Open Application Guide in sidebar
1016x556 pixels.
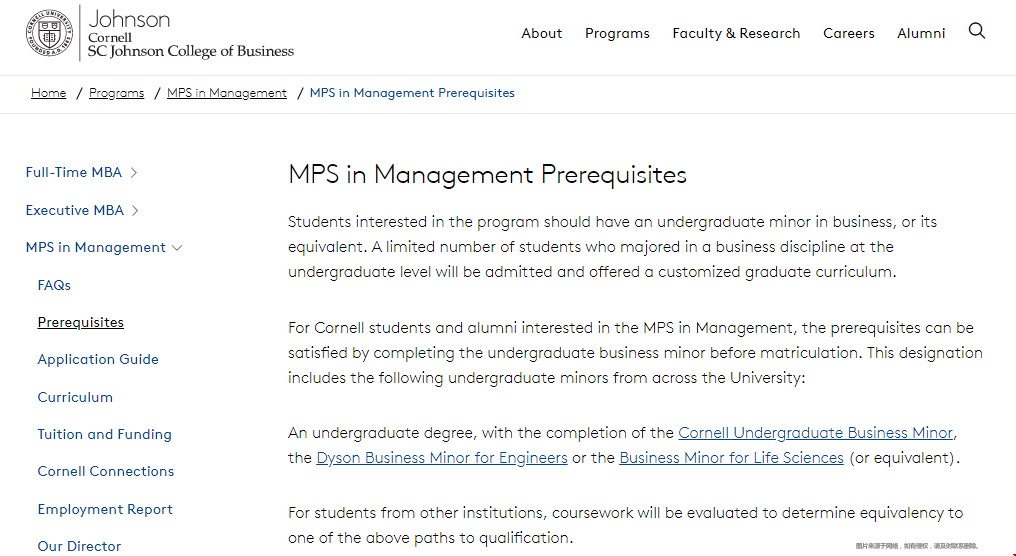98,360
